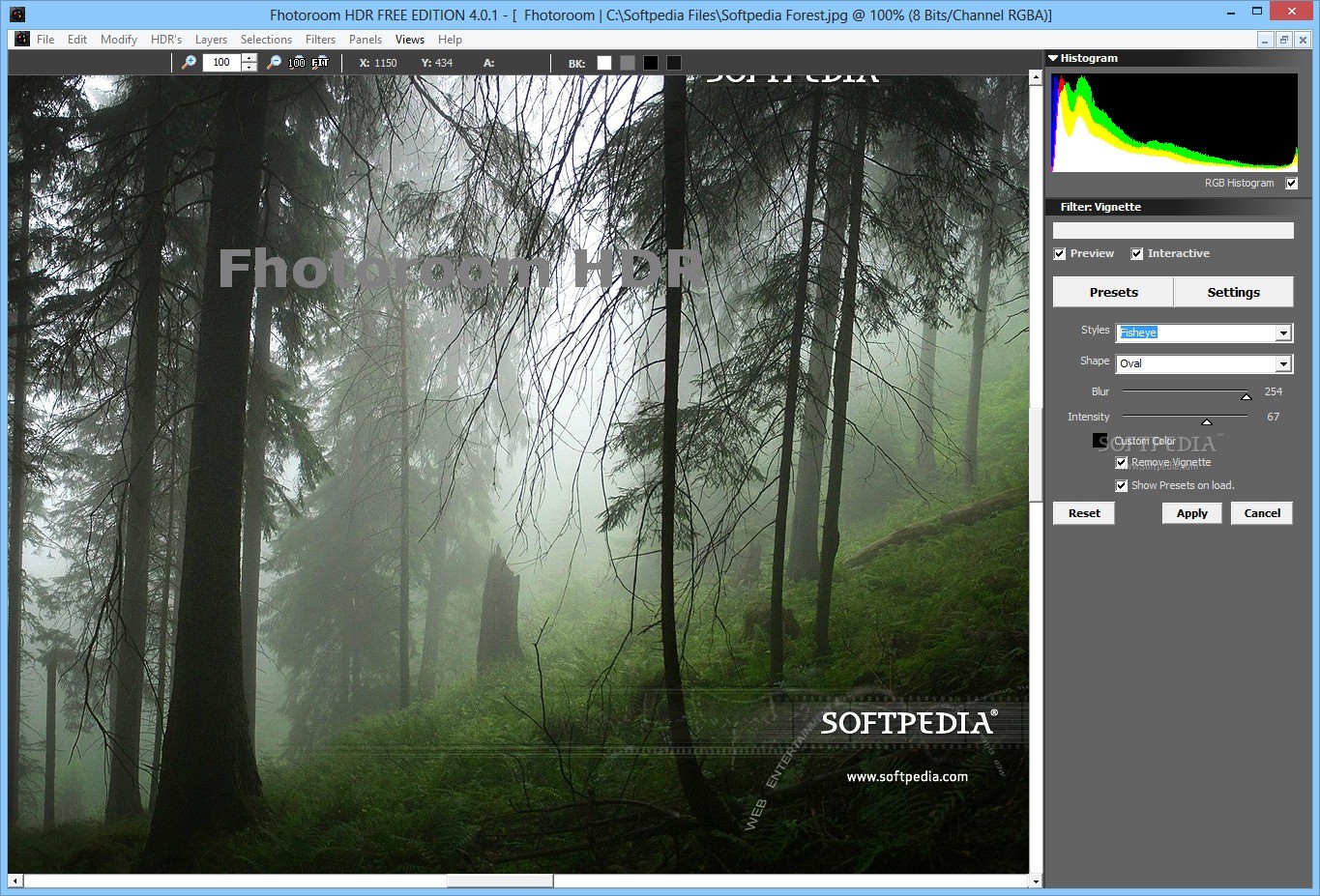Click the canvas scroll left arrow

pos(15,881)
